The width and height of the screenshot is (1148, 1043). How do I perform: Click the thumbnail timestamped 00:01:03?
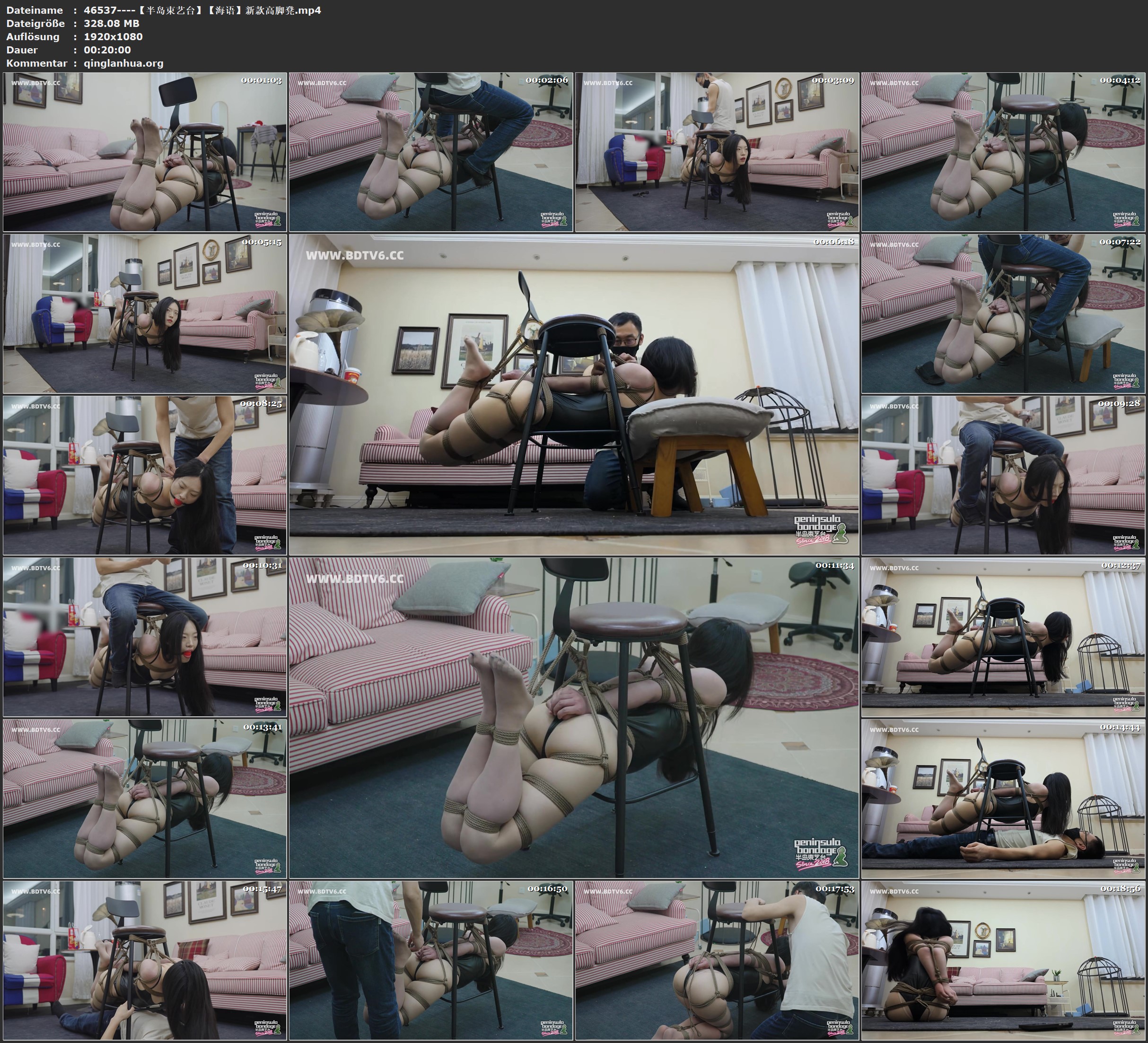click(x=145, y=151)
